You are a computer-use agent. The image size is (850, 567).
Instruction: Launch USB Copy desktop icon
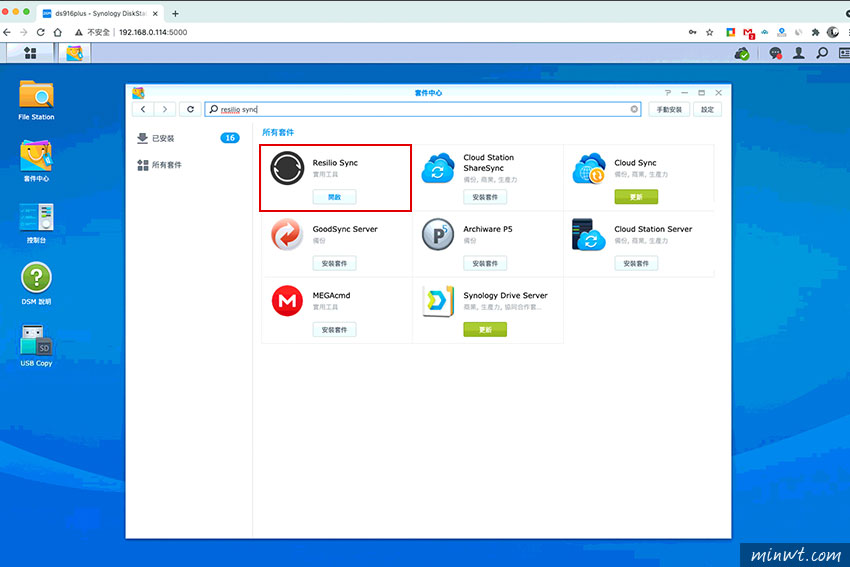(x=36, y=345)
